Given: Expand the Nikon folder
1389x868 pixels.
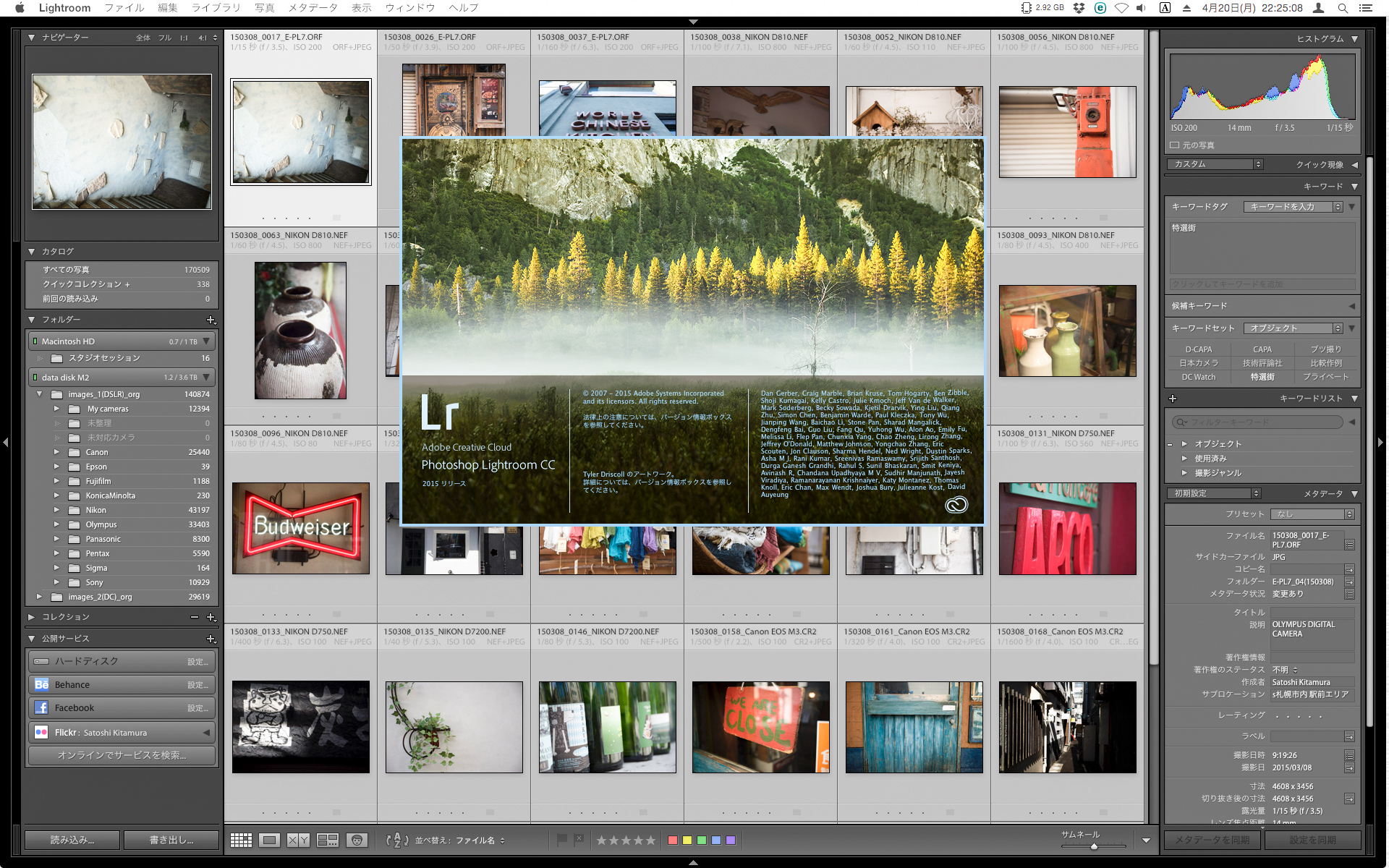Looking at the screenshot, I should [x=56, y=510].
